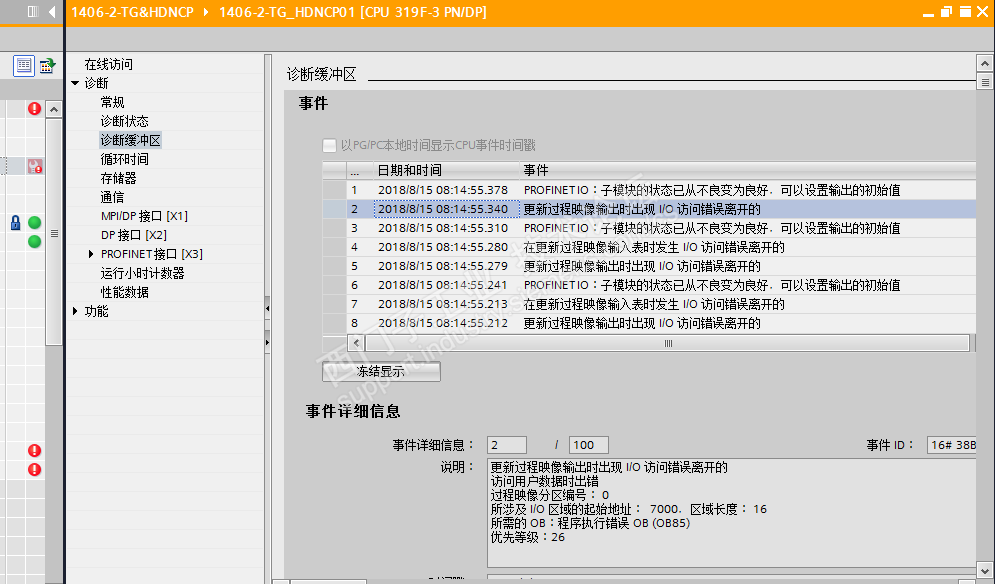Expand the PROFINET接口 [X3] node
The width and height of the screenshot is (995, 584).
coord(91,254)
